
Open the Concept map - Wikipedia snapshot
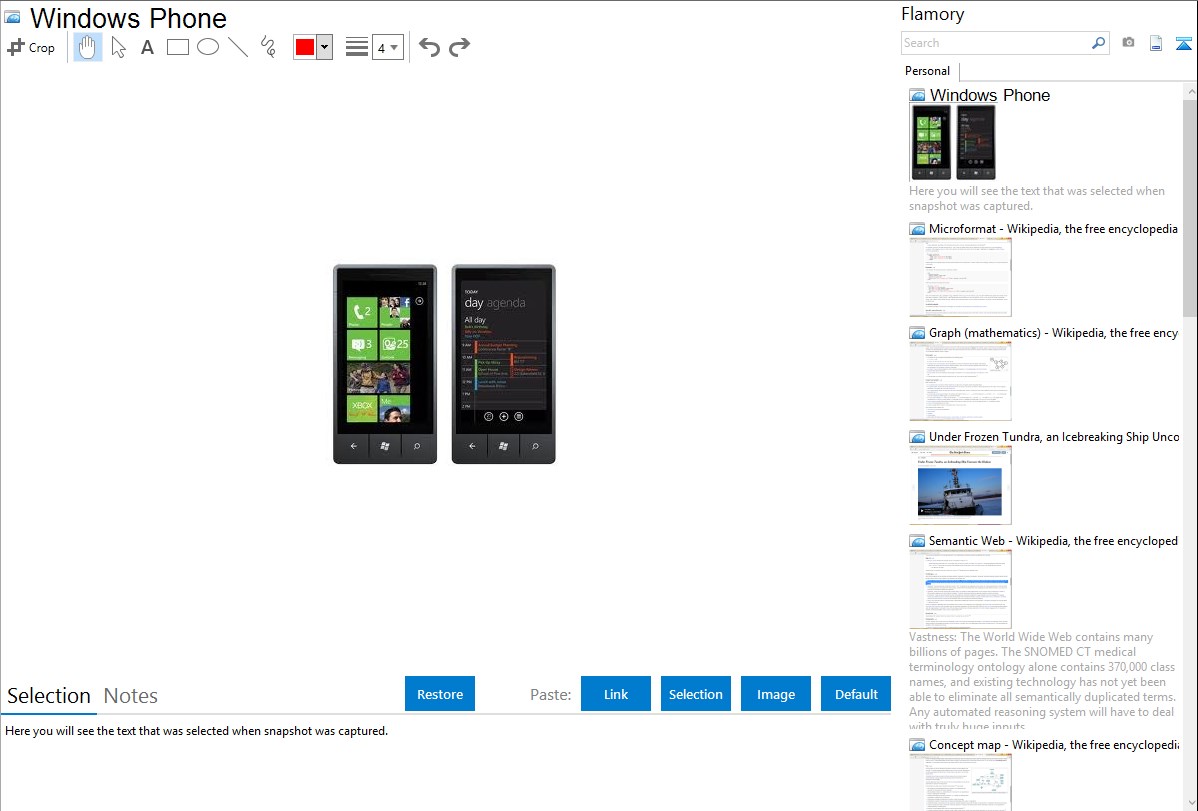[1054, 744]
